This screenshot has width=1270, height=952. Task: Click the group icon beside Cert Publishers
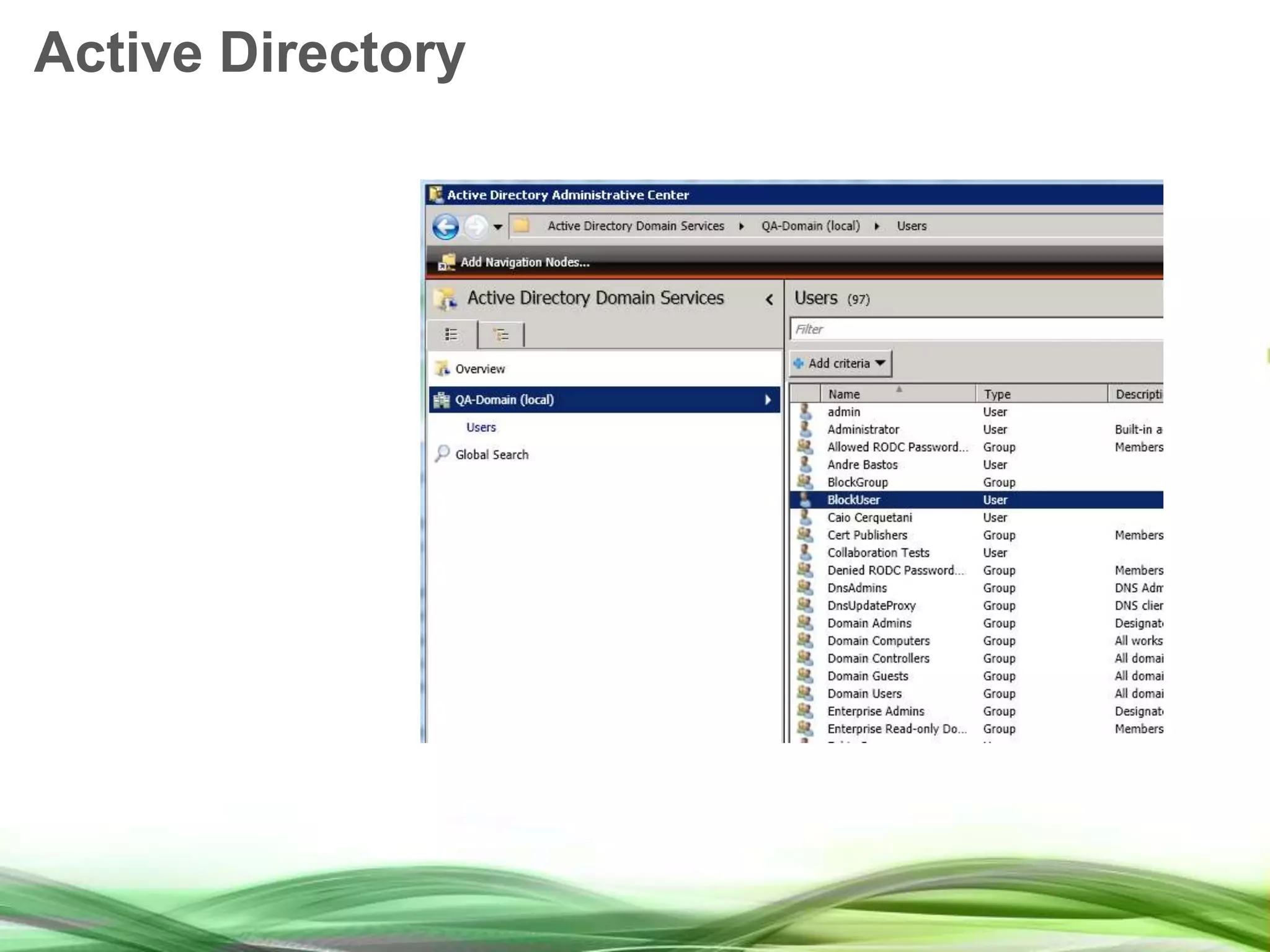click(x=805, y=534)
